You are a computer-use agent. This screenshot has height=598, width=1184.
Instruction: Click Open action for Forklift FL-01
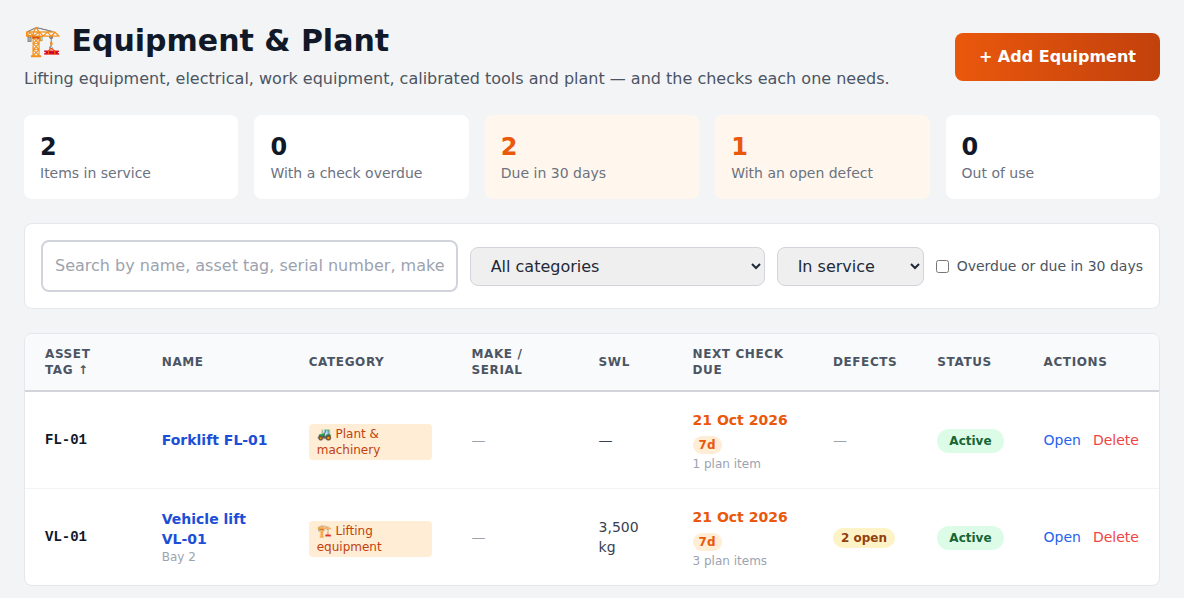point(1062,440)
